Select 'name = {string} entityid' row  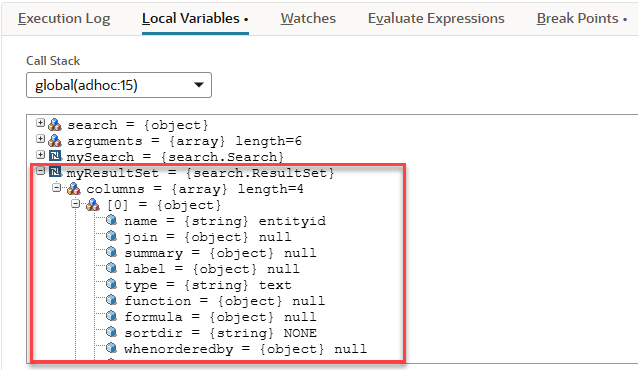[x=225, y=221]
